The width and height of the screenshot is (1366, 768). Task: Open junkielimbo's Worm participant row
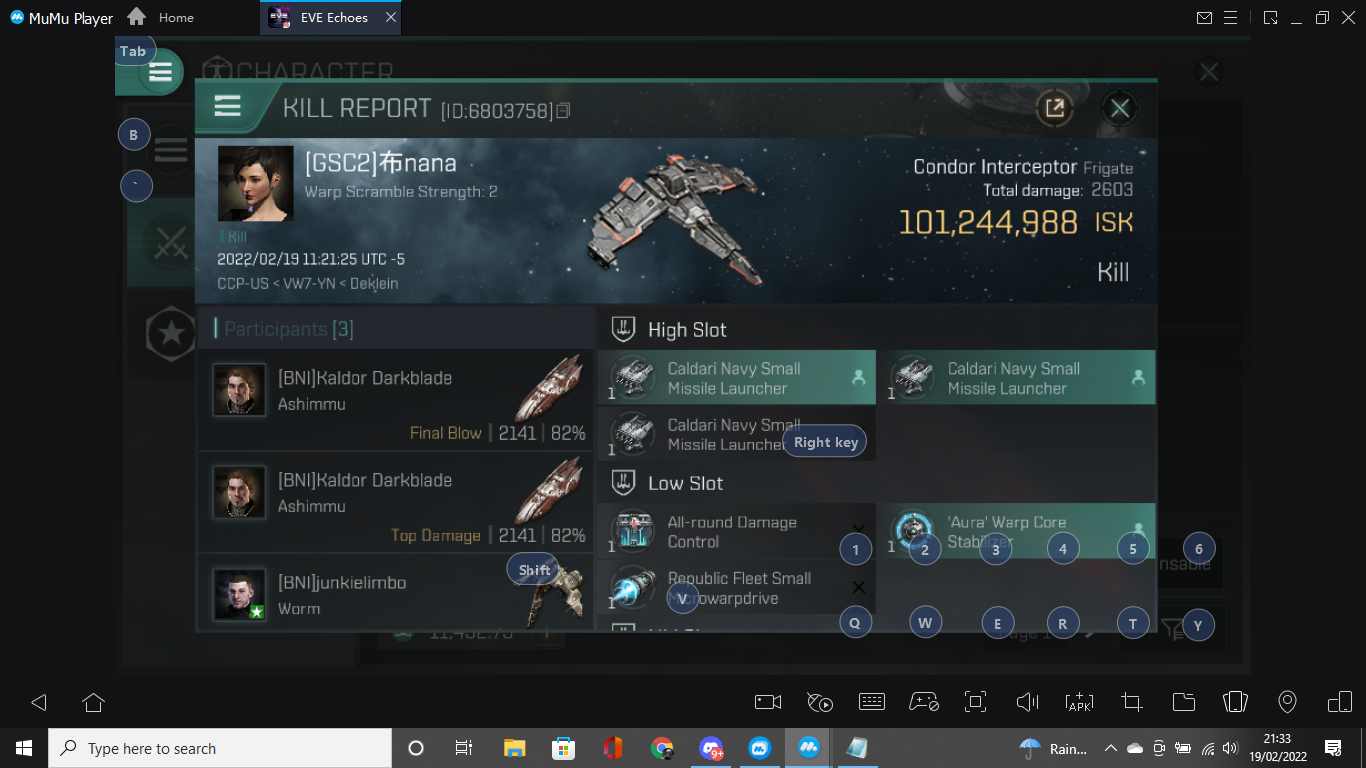point(396,593)
